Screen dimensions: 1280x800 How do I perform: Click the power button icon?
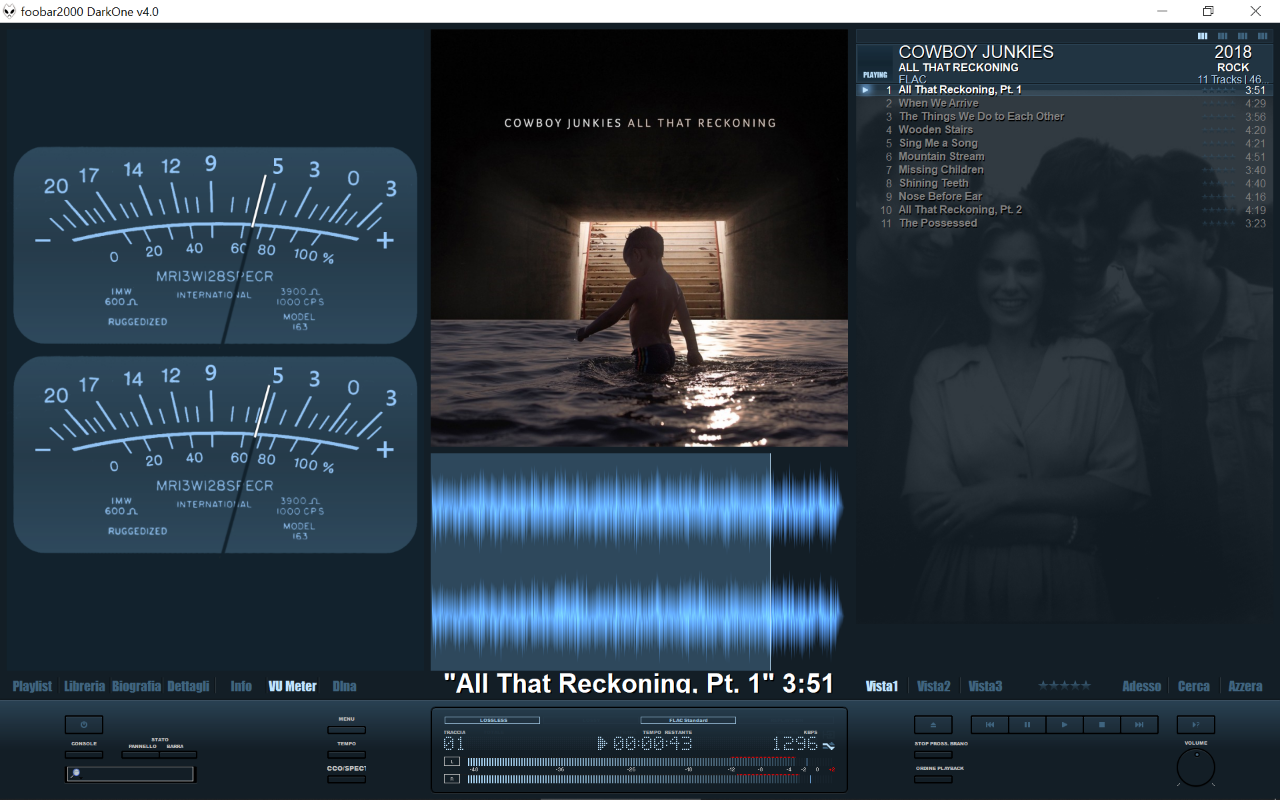(x=84, y=725)
